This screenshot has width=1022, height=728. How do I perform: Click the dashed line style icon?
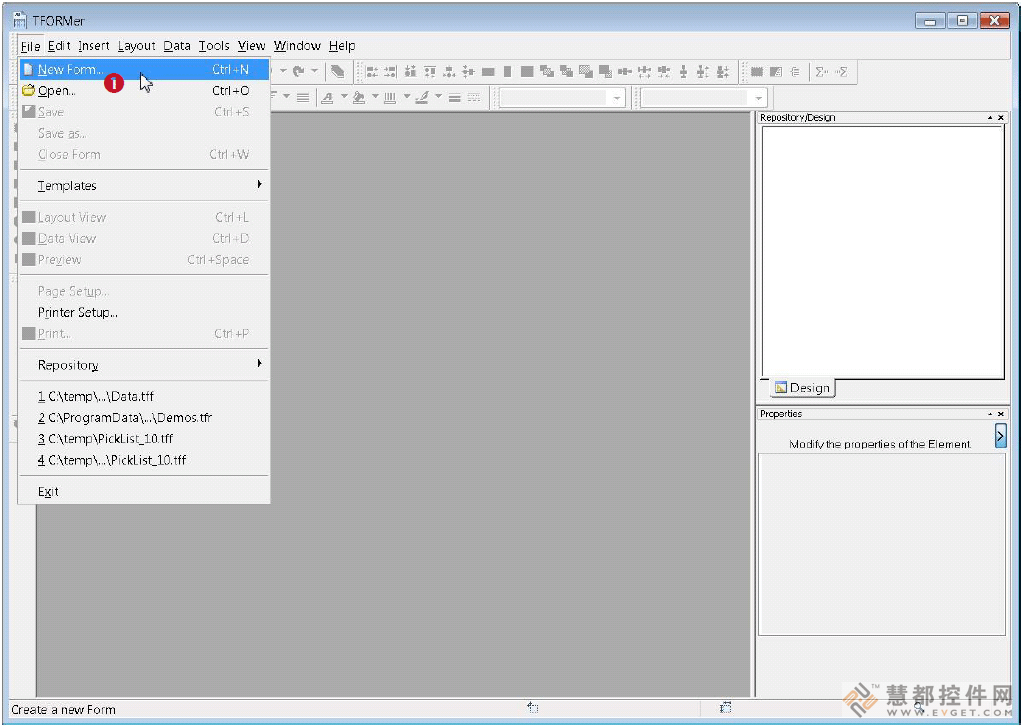coord(474,98)
